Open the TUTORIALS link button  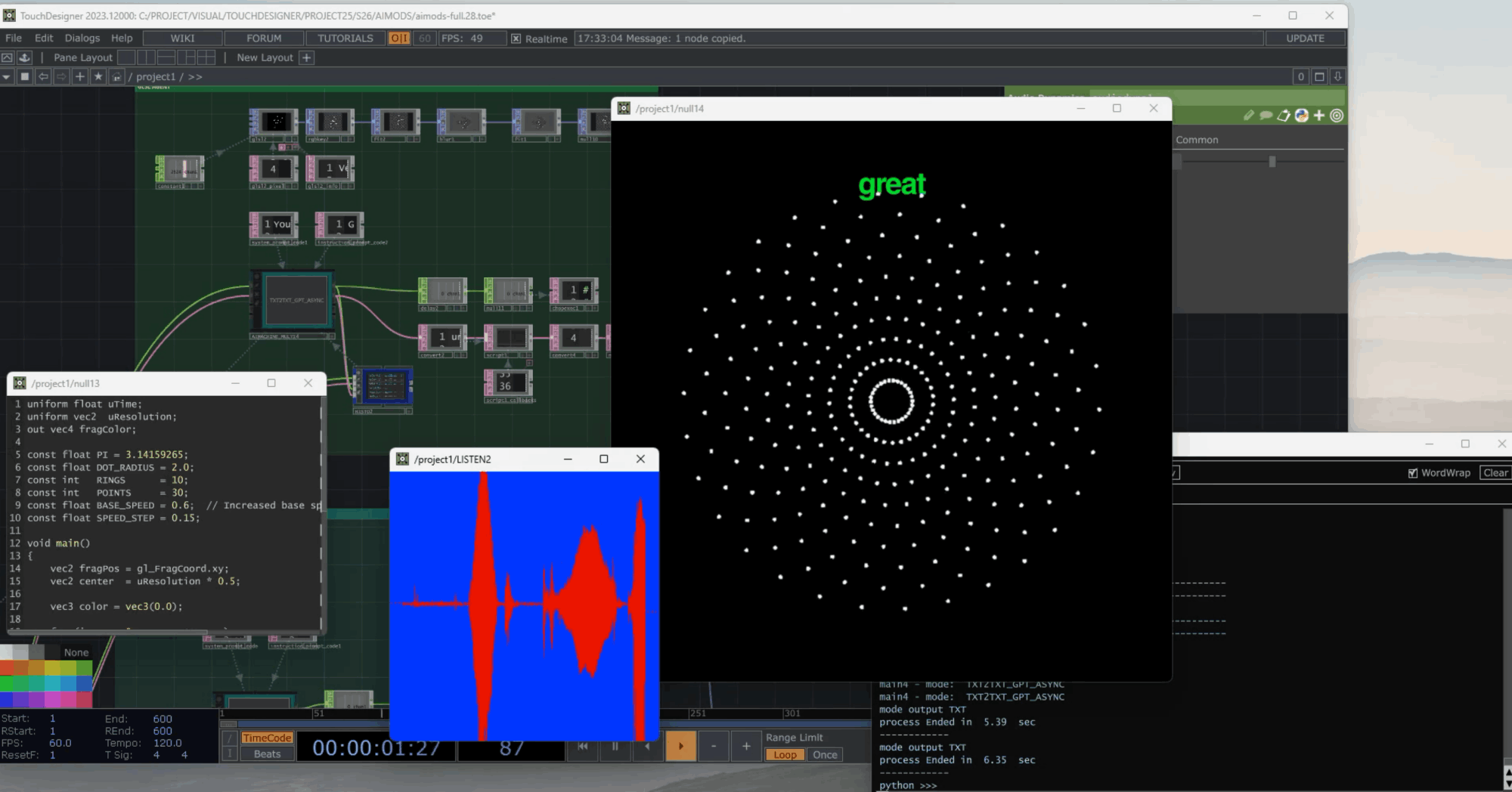pos(345,38)
